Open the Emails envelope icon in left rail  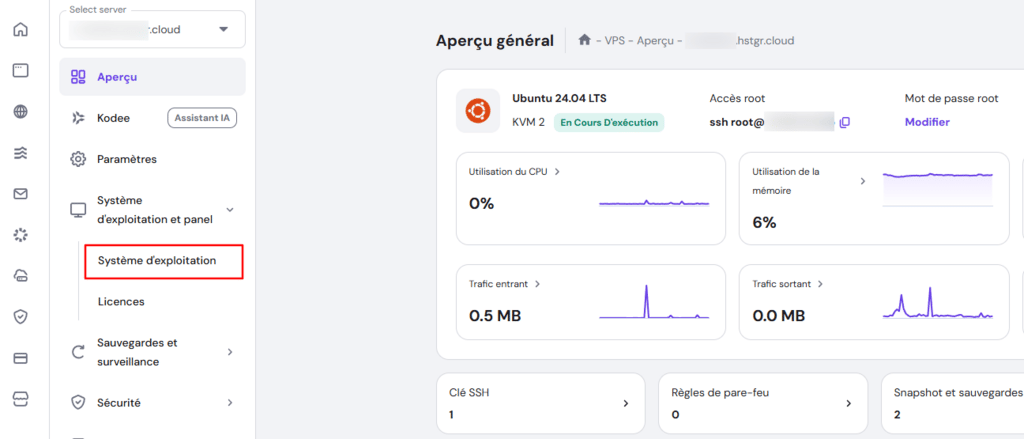21,194
